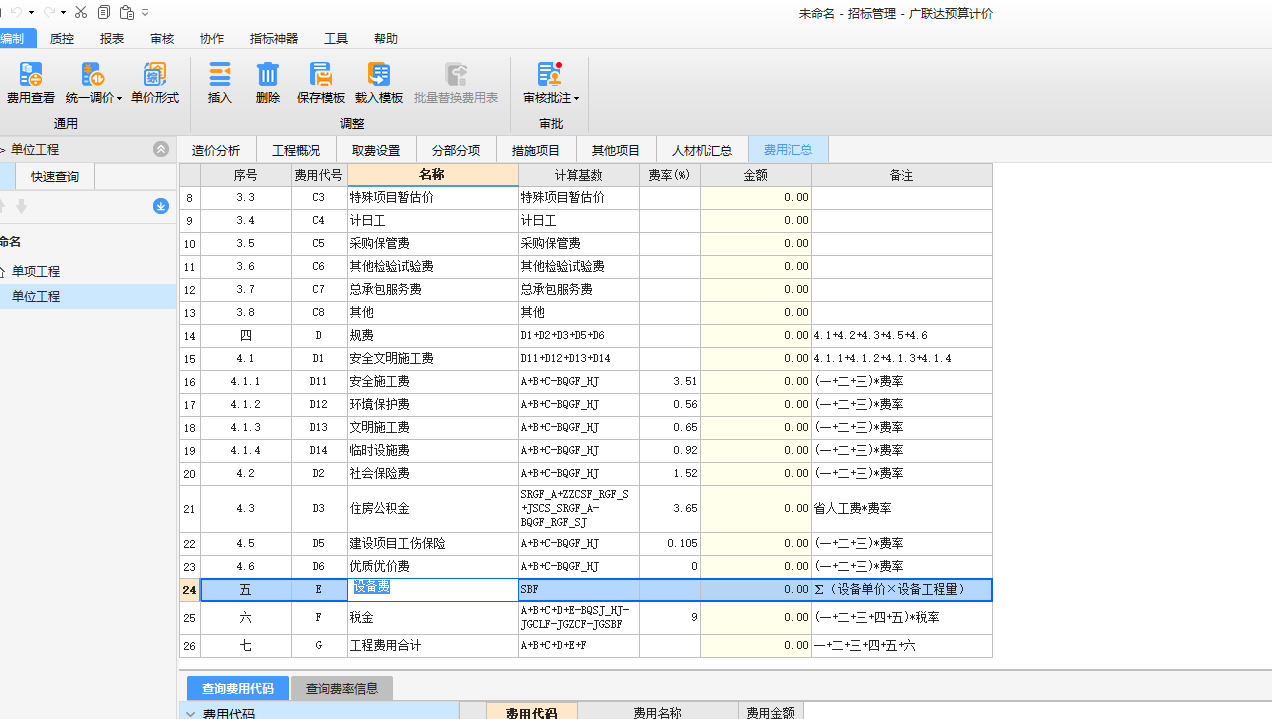Switch to the 造价分析 tab
Viewport: 1272px width, 719px height.
tap(216, 150)
